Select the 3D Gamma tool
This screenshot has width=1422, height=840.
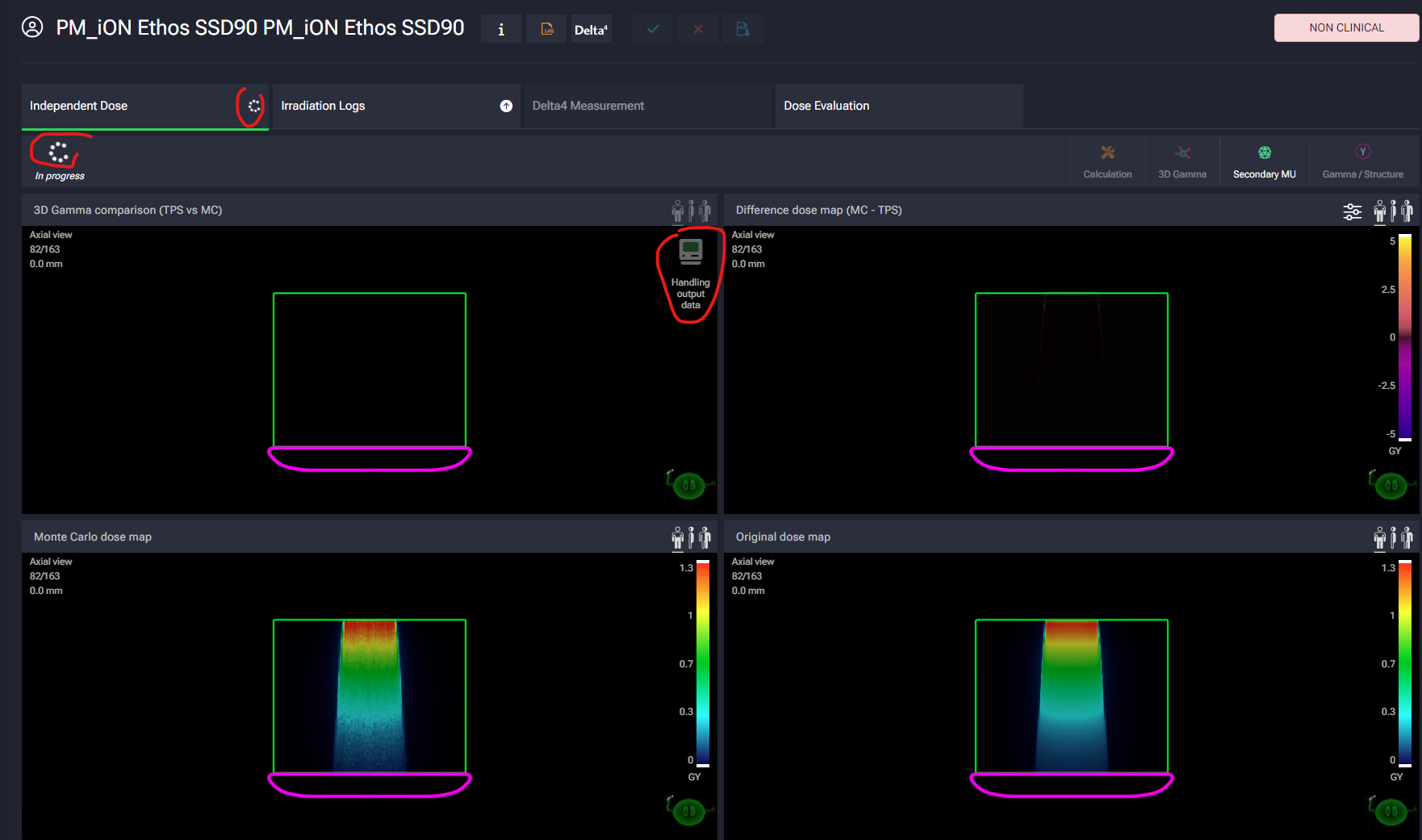(x=1182, y=161)
